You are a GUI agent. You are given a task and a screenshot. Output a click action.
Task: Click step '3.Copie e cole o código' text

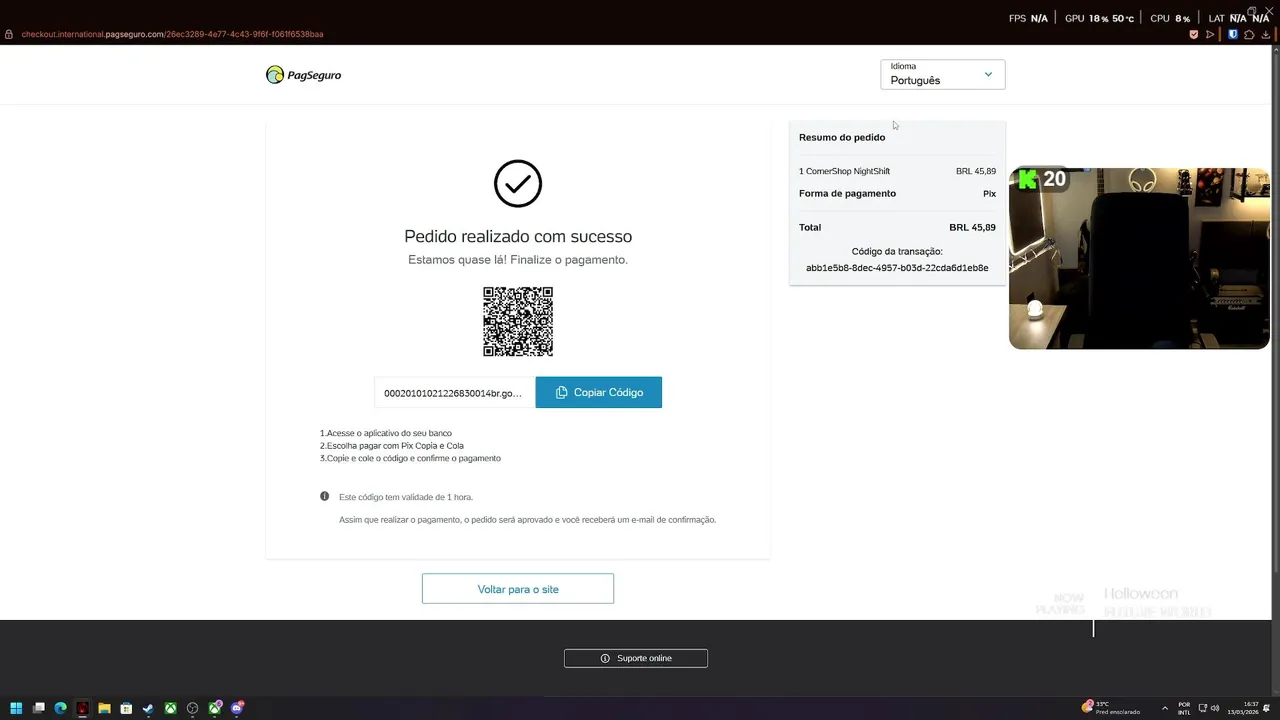(410, 458)
